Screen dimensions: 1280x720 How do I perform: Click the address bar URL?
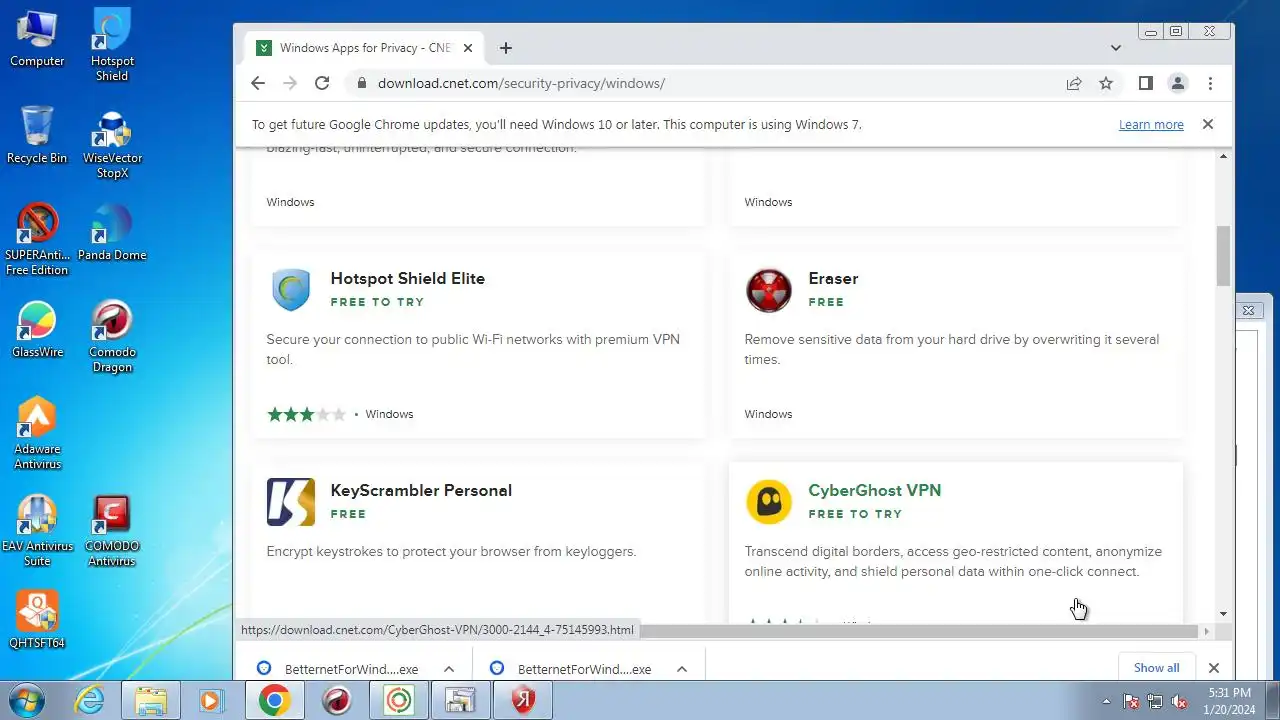point(521,83)
